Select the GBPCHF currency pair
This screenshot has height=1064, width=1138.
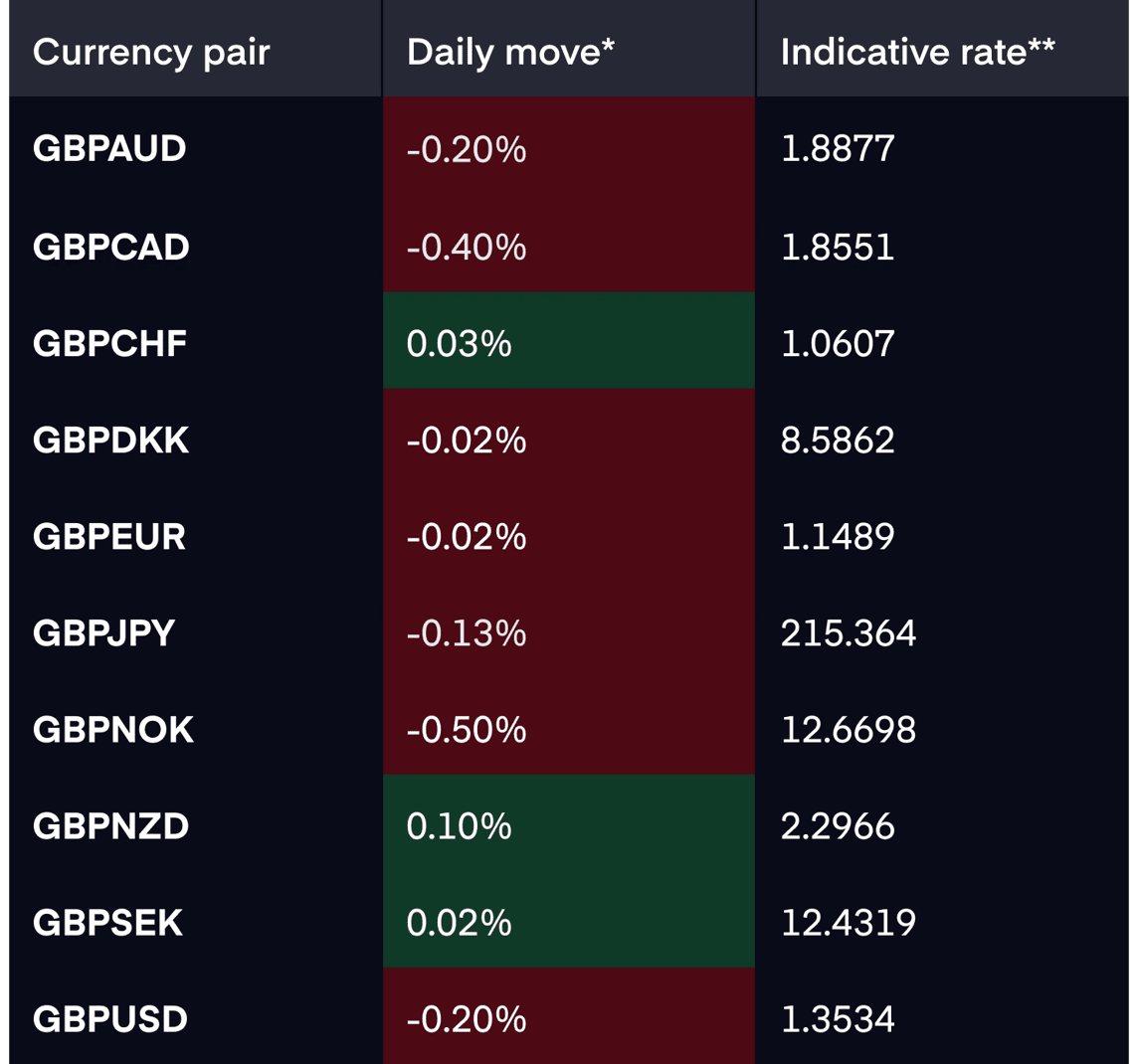(109, 344)
